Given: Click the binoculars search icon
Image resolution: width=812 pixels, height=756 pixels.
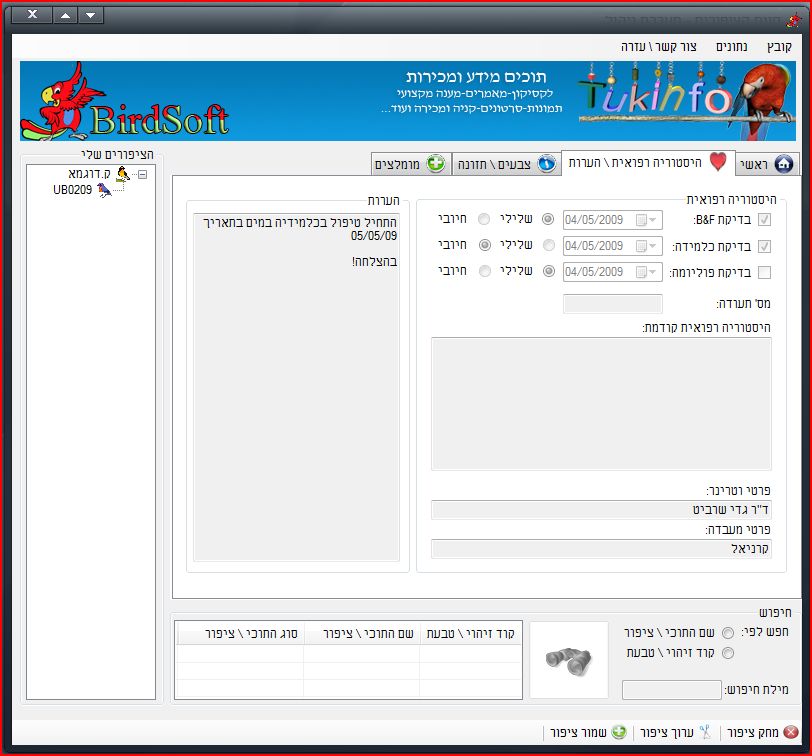Looking at the screenshot, I should 568,659.
